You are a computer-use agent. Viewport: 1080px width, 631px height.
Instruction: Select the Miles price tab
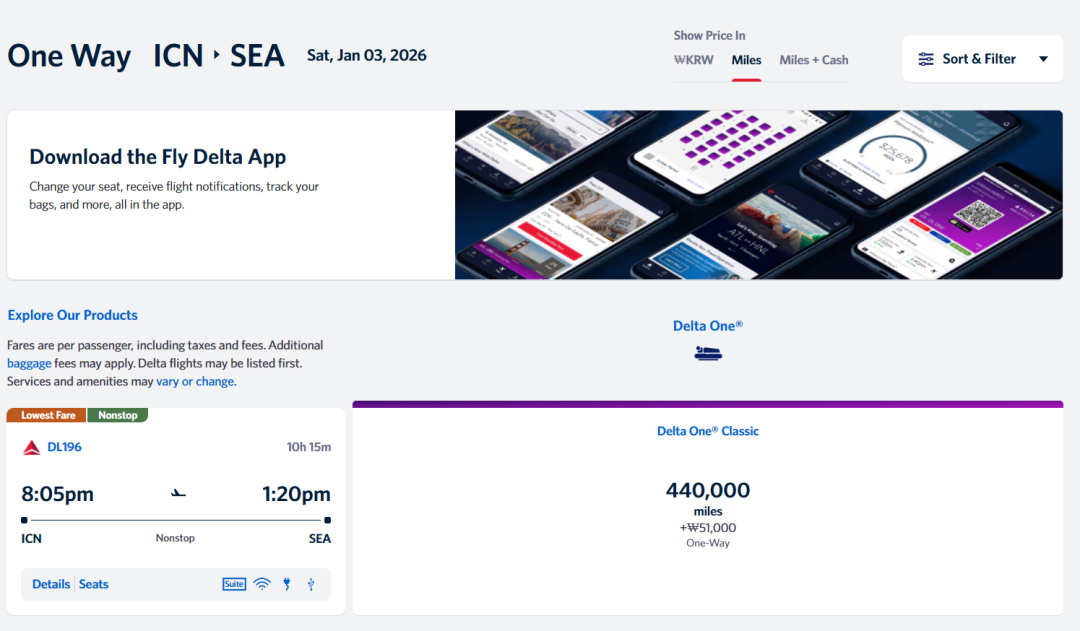pos(746,60)
